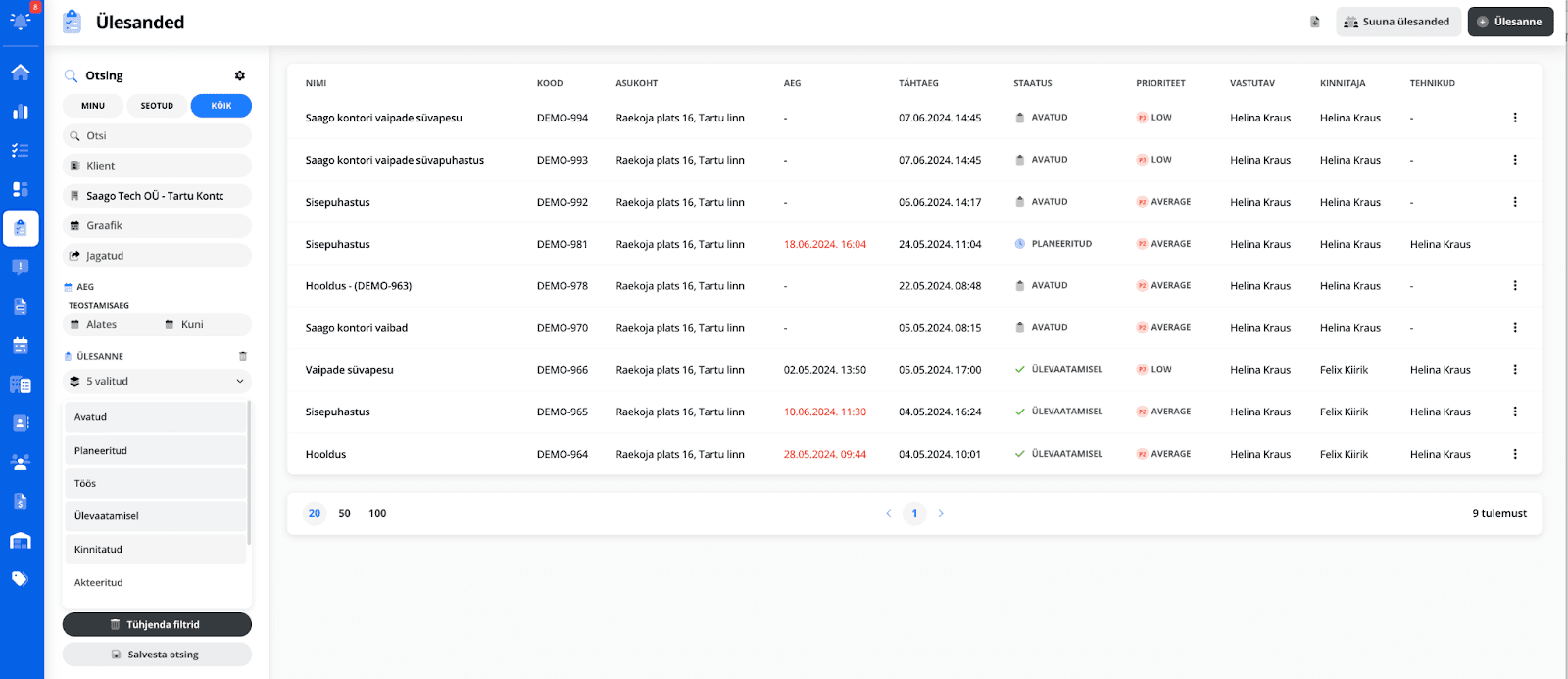Clear task filter with trash icon

click(x=243, y=356)
